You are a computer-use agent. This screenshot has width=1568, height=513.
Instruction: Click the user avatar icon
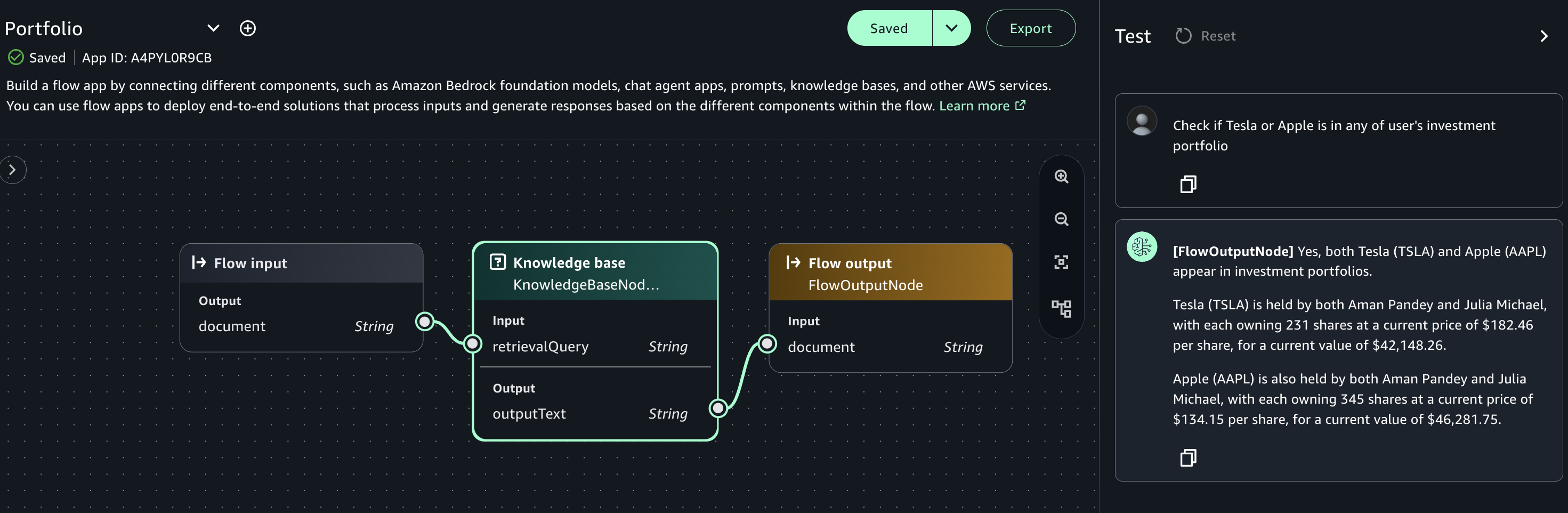coord(1142,121)
